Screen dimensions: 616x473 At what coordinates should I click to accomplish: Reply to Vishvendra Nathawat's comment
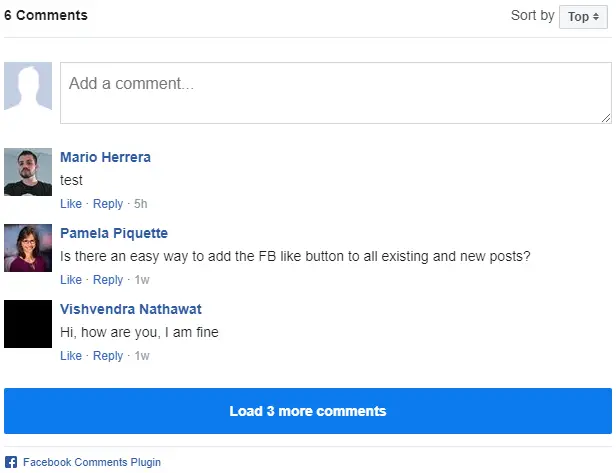[108, 356]
